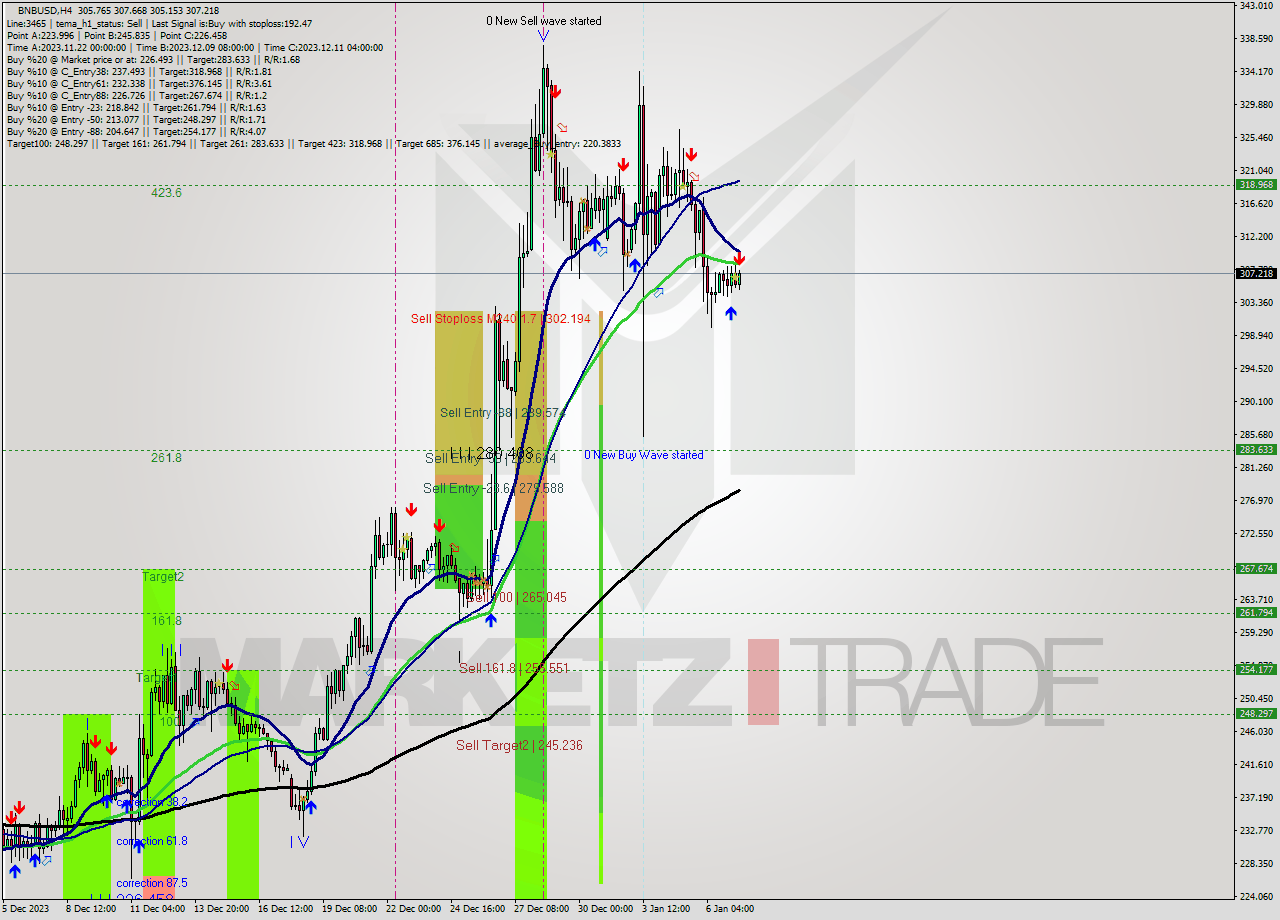The height and width of the screenshot is (920, 1280).
Task: Click the '3 Jan 12:00' time label
Action: pyautogui.click(x=667, y=909)
